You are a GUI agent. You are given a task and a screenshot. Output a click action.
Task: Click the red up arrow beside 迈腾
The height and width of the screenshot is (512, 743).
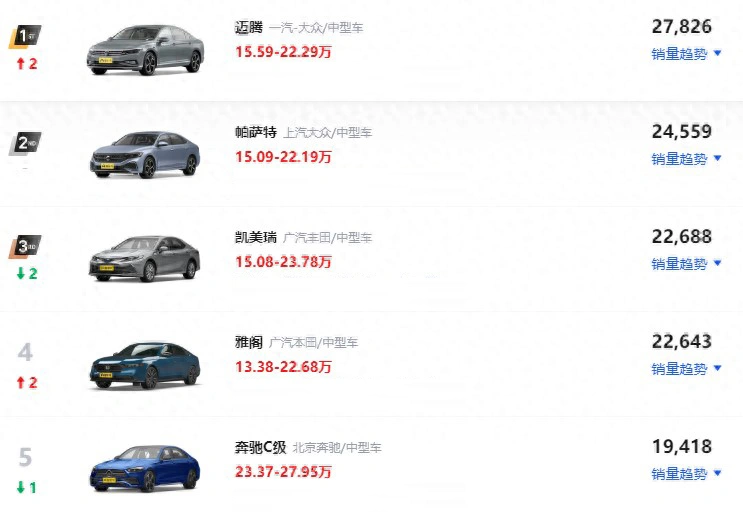click(20, 63)
